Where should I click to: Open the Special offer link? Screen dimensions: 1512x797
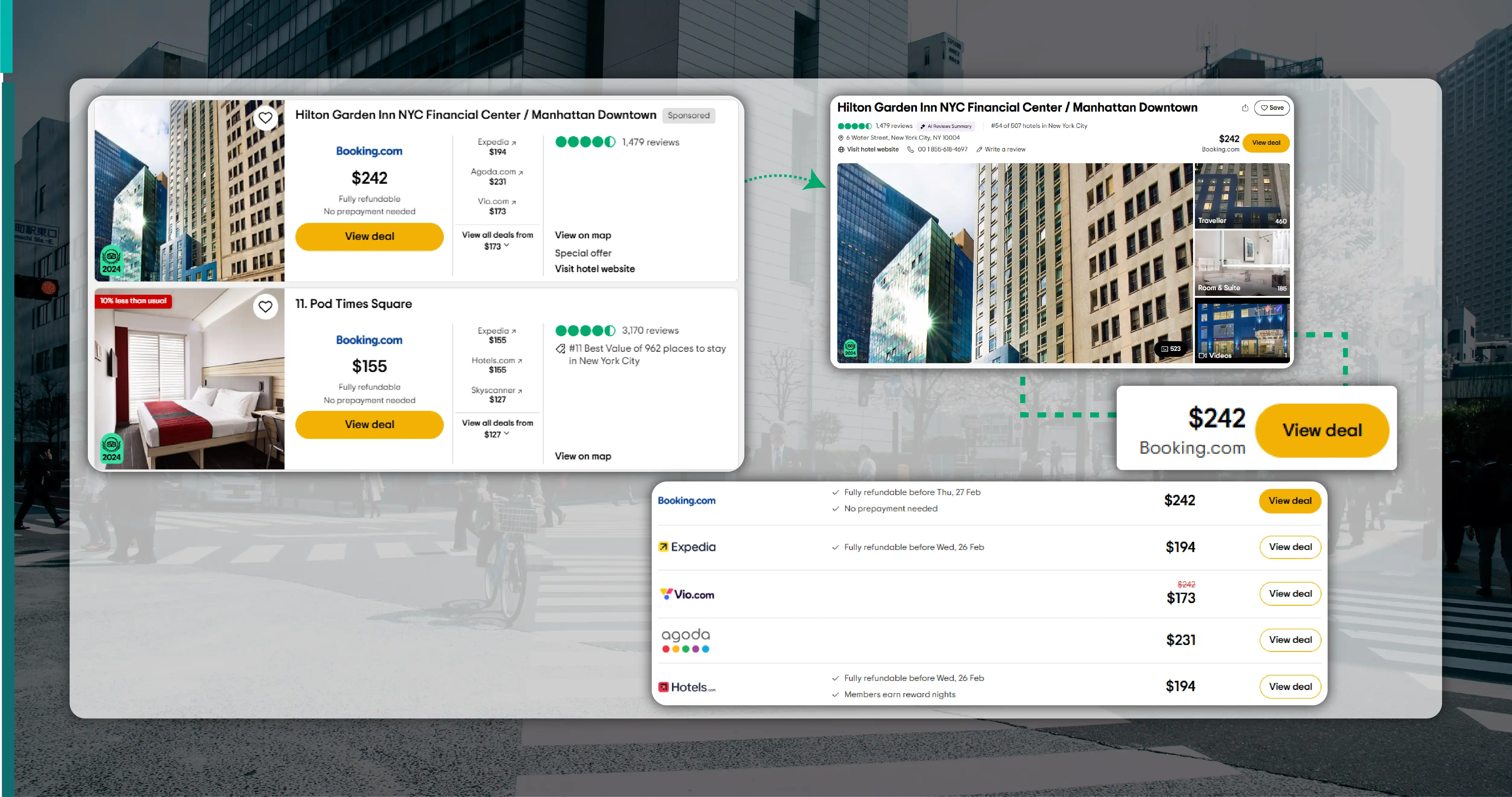[583, 253]
